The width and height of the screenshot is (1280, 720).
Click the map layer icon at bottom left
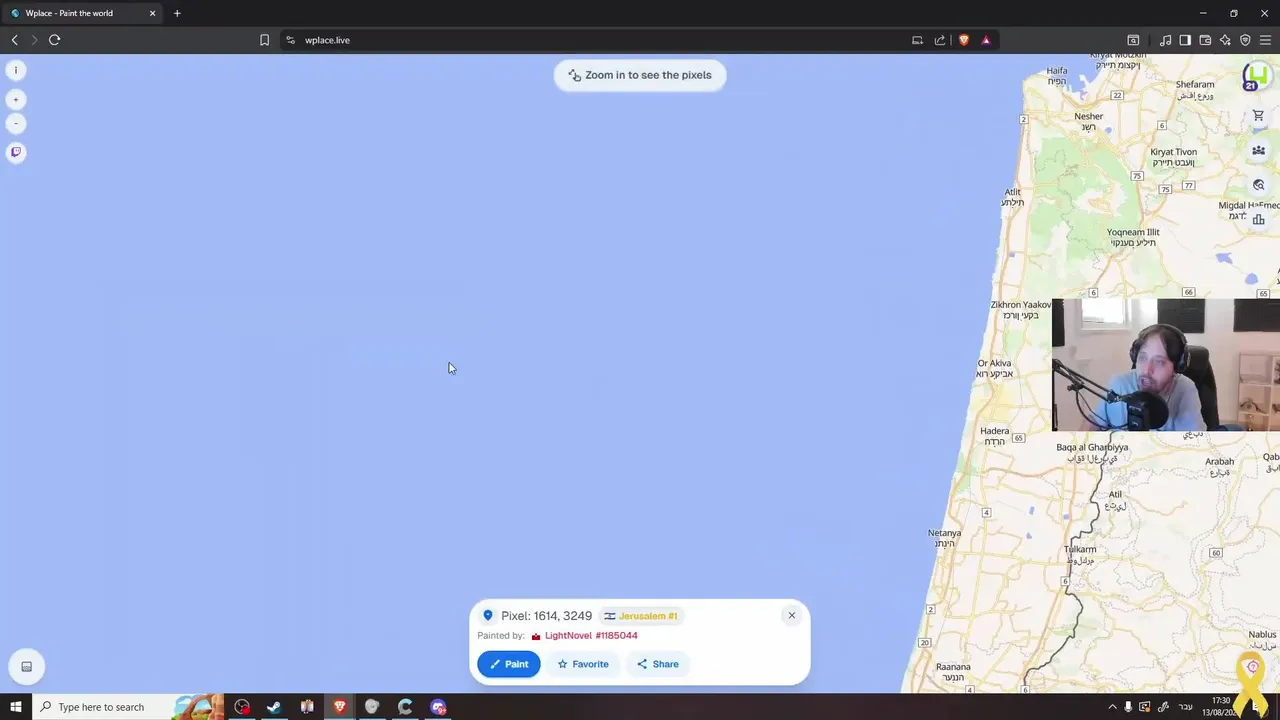[x=27, y=666]
